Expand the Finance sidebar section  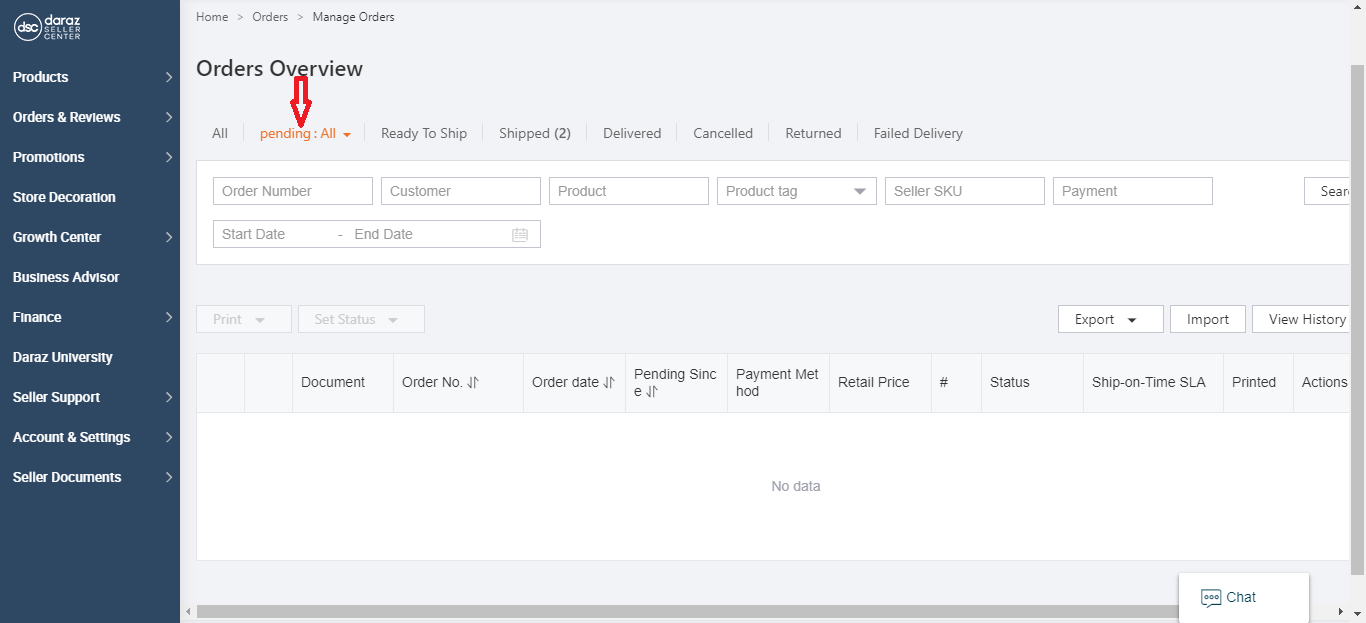(90, 317)
